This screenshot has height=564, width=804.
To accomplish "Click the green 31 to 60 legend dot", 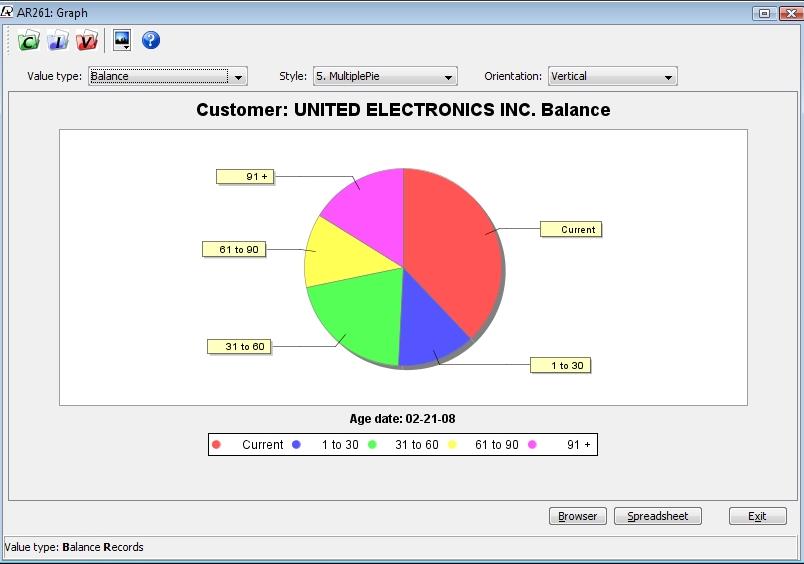I will (372, 445).
